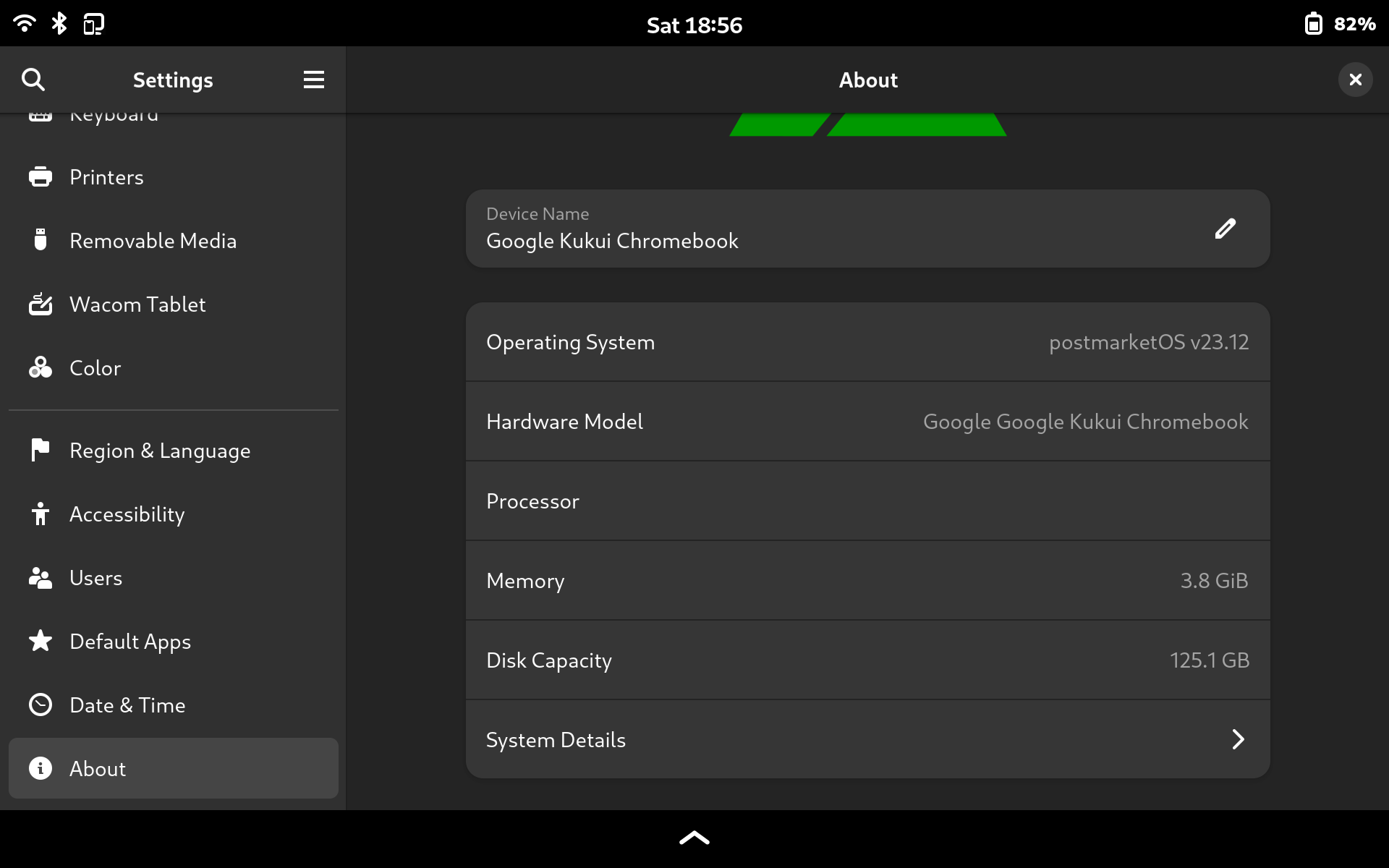Select Date & Time in sidebar
The height and width of the screenshot is (868, 1389).
(127, 705)
